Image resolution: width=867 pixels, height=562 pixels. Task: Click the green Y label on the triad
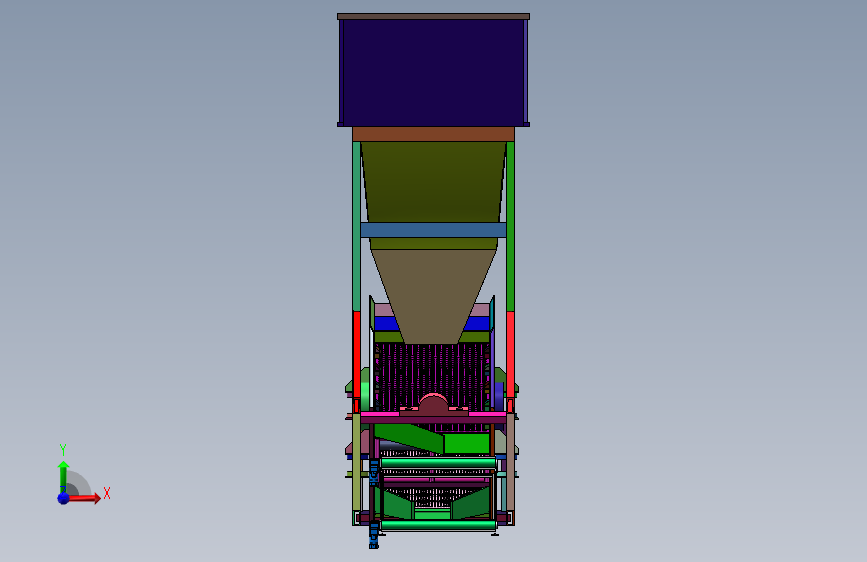(63, 449)
